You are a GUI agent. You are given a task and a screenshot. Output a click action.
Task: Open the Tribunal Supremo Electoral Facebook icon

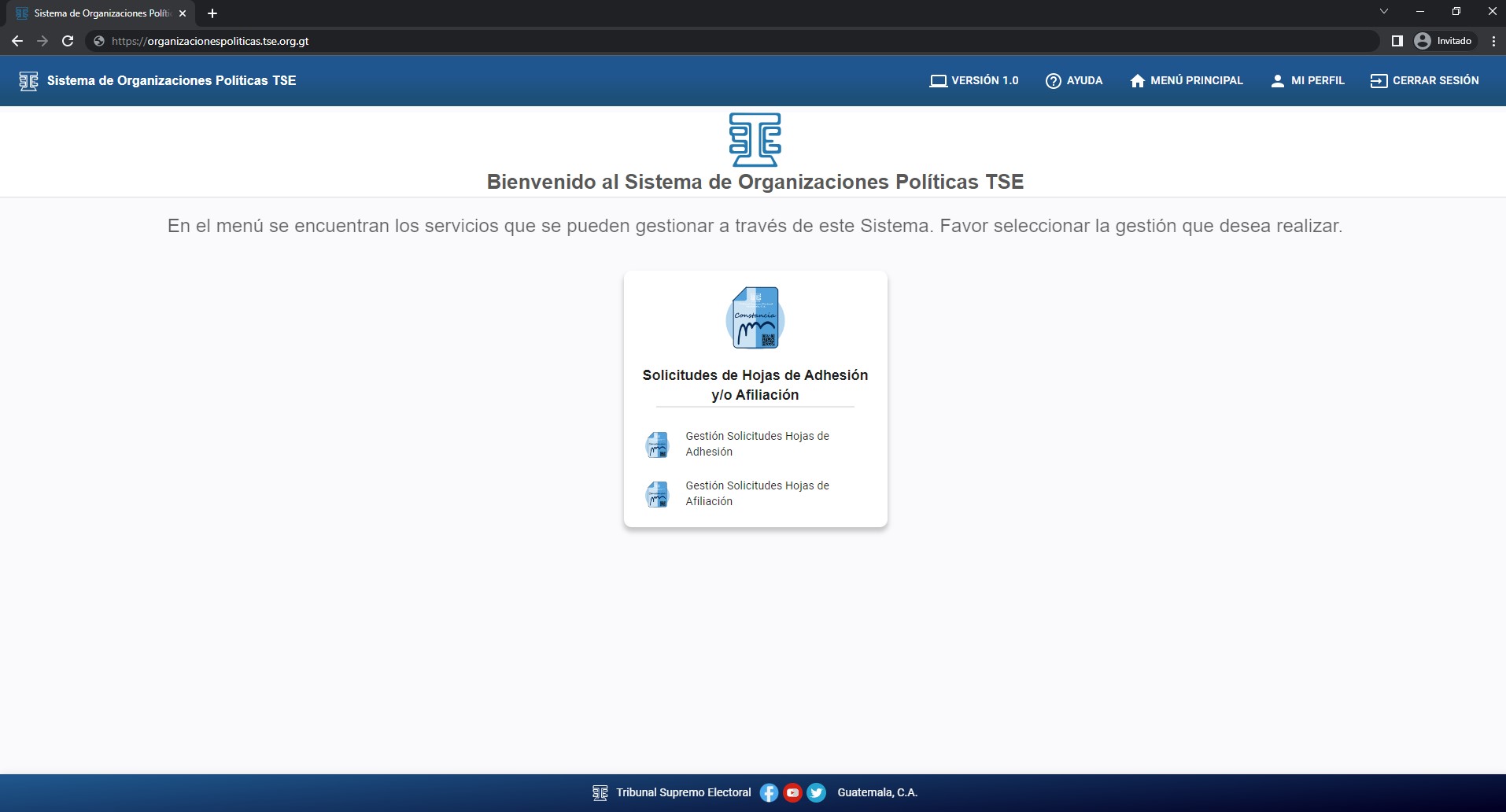pyautogui.click(x=768, y=792)
